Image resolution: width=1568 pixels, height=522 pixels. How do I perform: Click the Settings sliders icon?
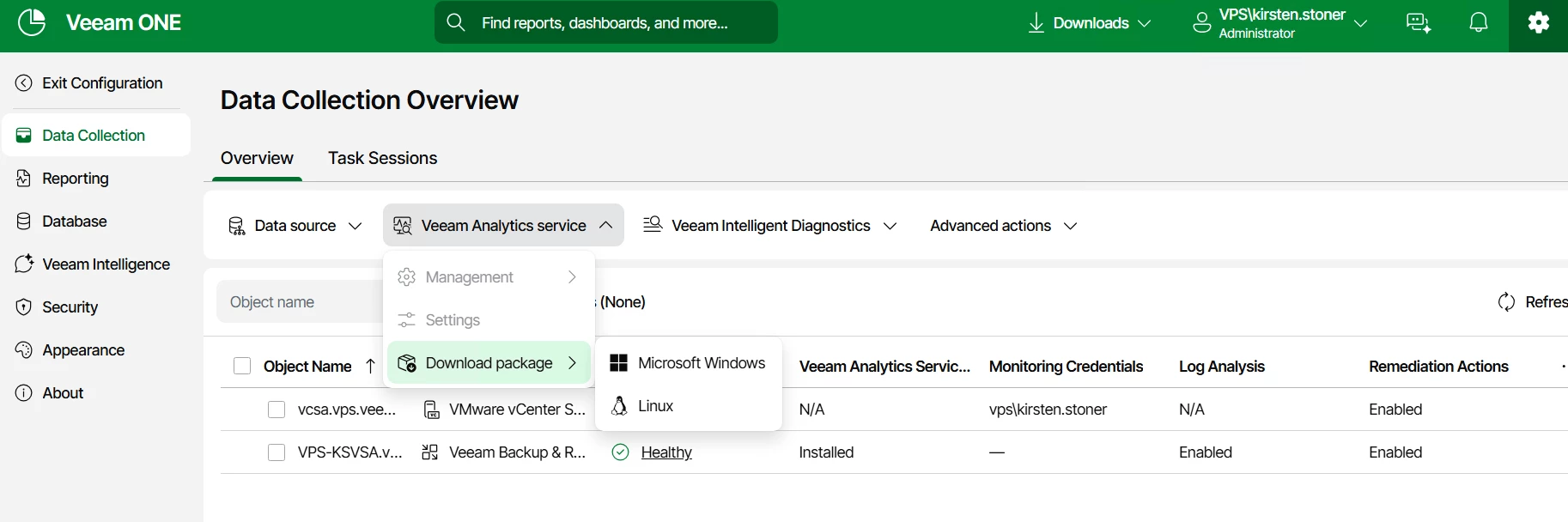(x=407, y=320)
